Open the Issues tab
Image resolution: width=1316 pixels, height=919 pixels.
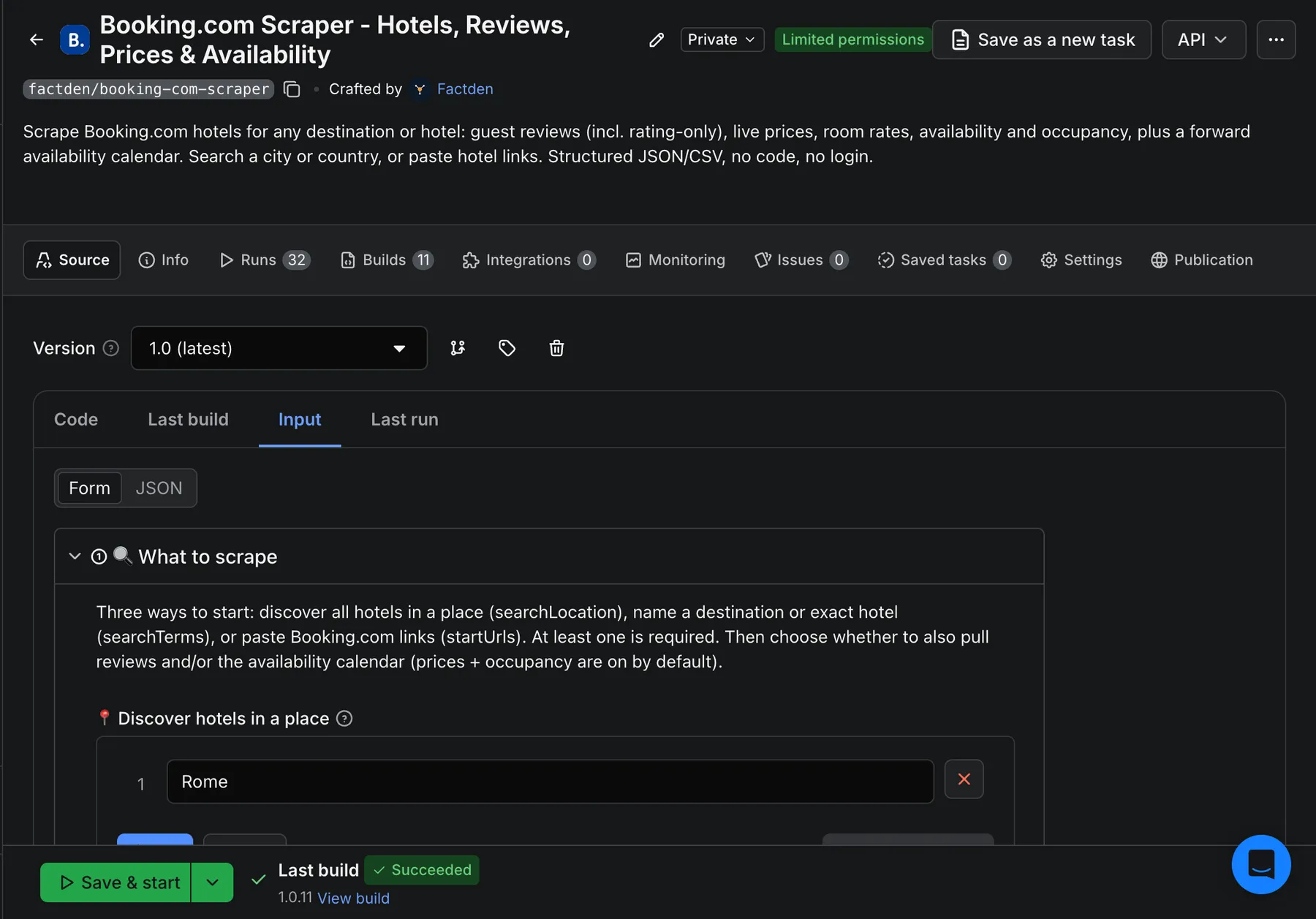(801, 260)
